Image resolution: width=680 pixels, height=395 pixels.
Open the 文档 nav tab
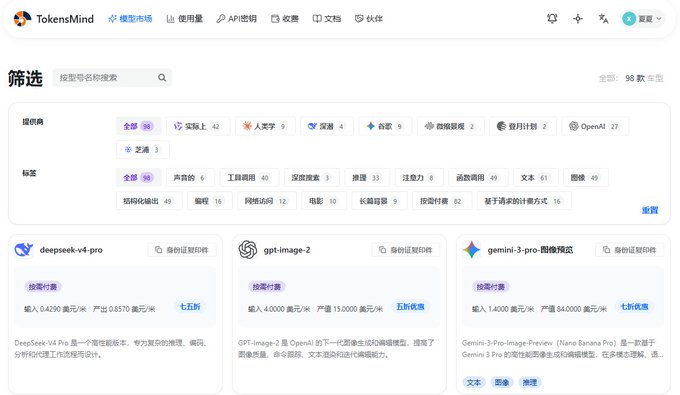tap(327, 19)
